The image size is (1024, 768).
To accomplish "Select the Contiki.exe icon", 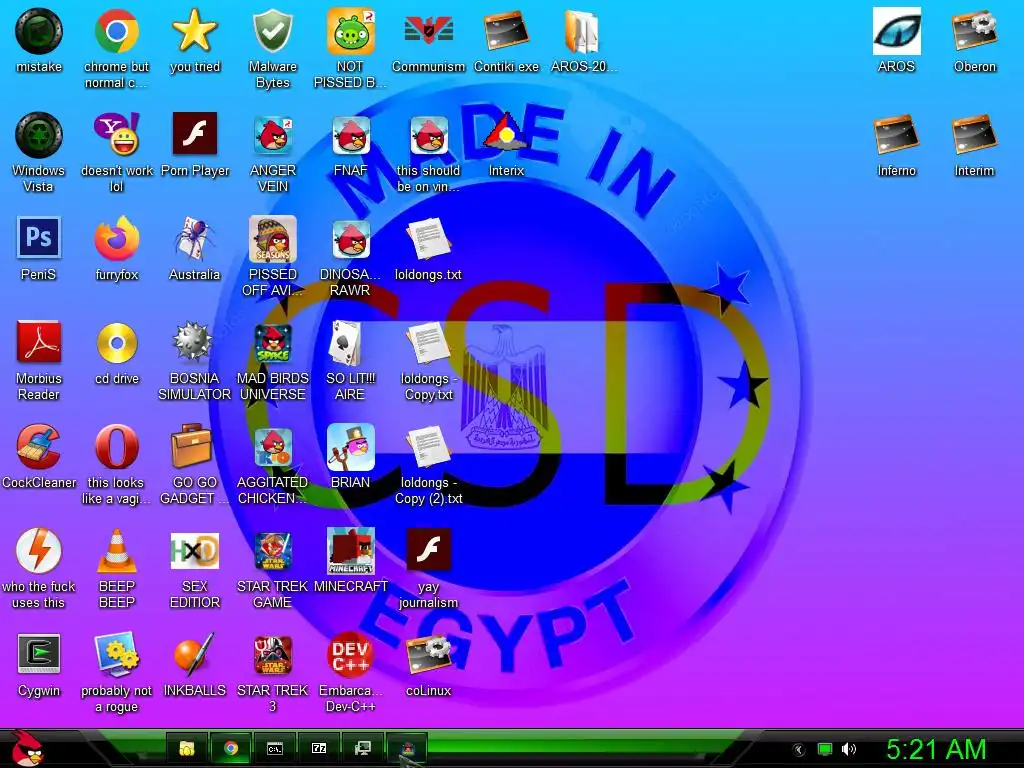I will (x=506, y=31).
